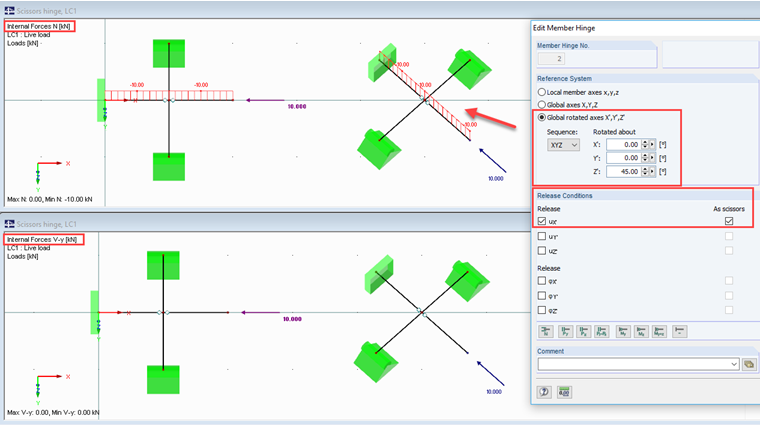Viewport: 760px width, 427px height.
Task: Select Local member axes x,y,z radio button
Action: tap(541, 92)
